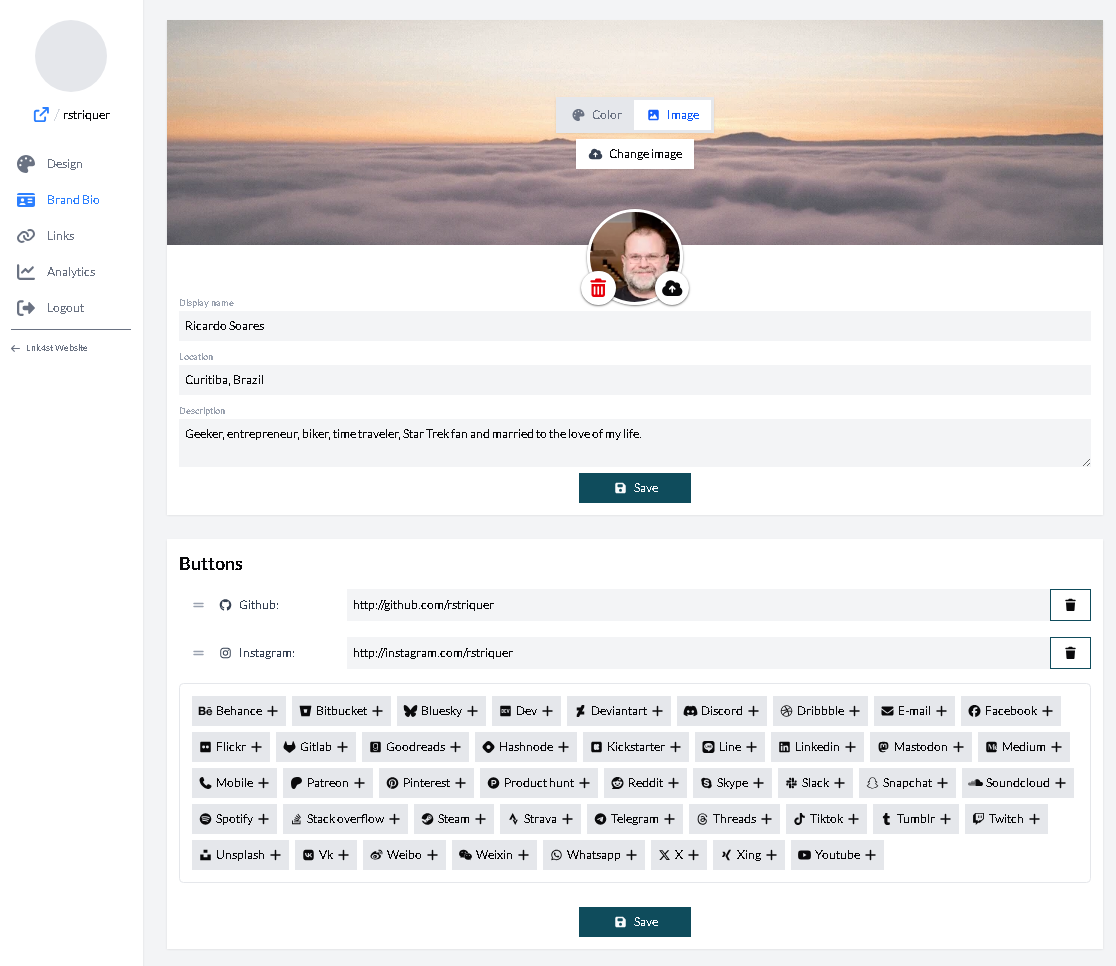Viewport: 1116px width, 966px height.
Task: Click the Change image button
Action: (635, 154)
